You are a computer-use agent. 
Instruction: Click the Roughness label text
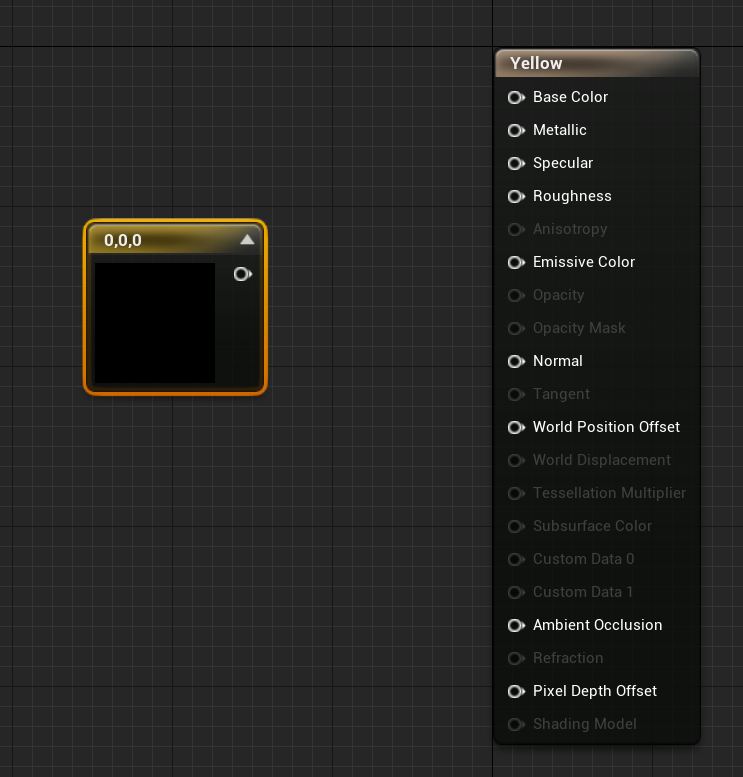572,196
